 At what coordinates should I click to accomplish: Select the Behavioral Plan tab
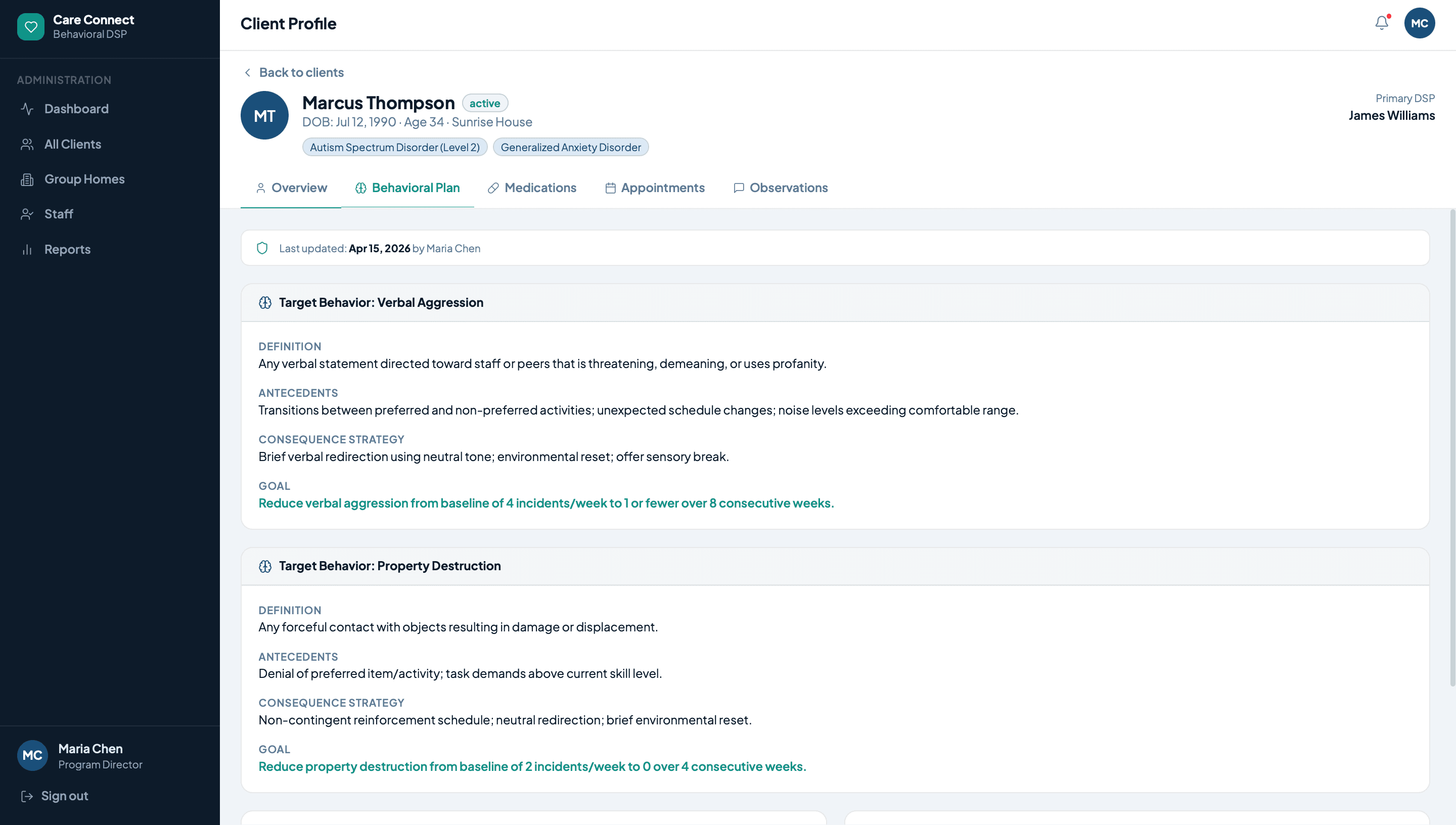407,188
